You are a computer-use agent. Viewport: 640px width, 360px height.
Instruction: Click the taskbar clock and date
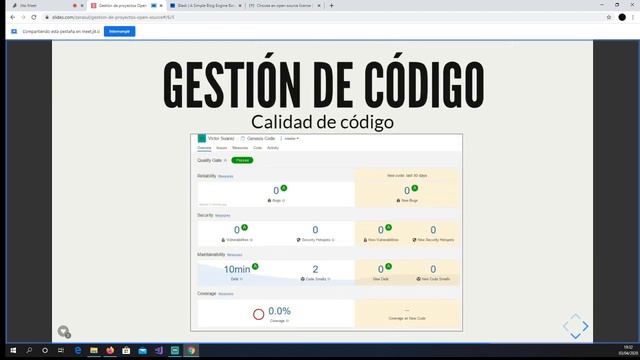click(628, 350)
